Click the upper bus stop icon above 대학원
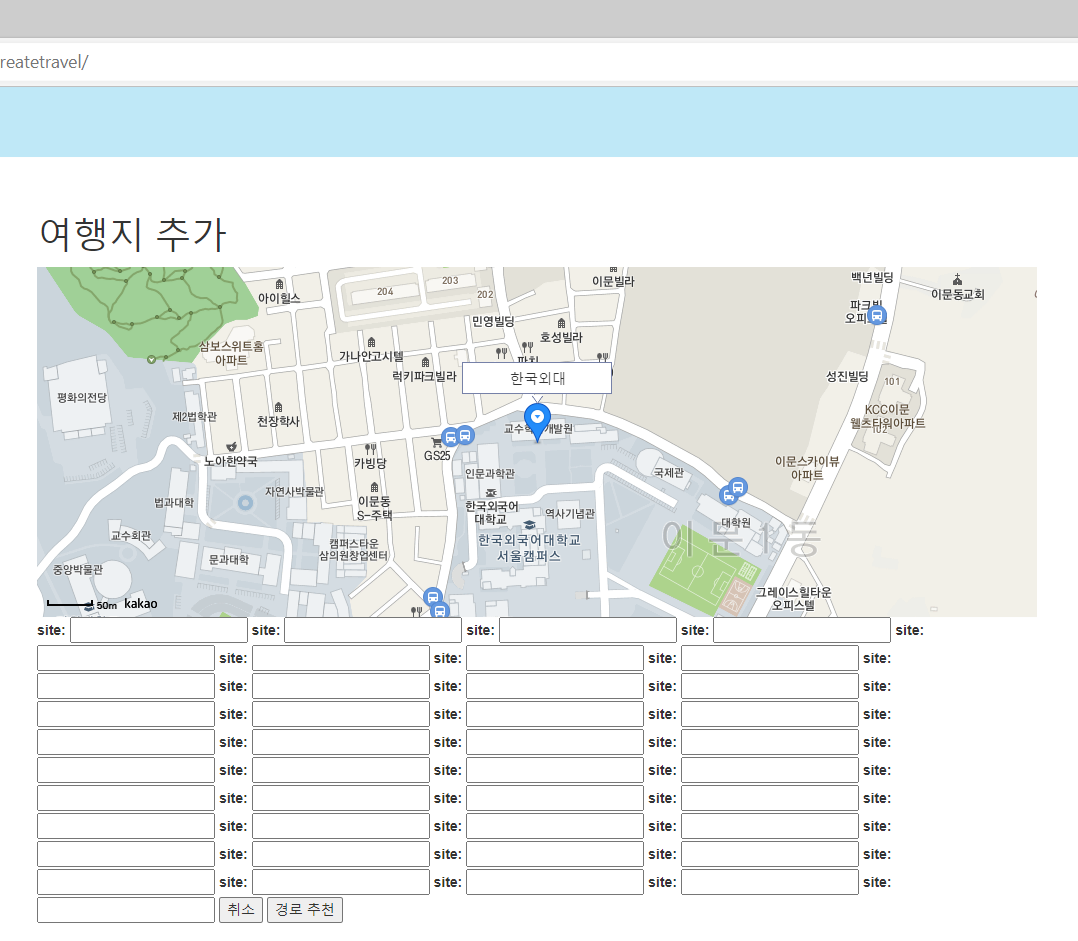The width and height of the screenshot is (1078, 941). point(738,487)
